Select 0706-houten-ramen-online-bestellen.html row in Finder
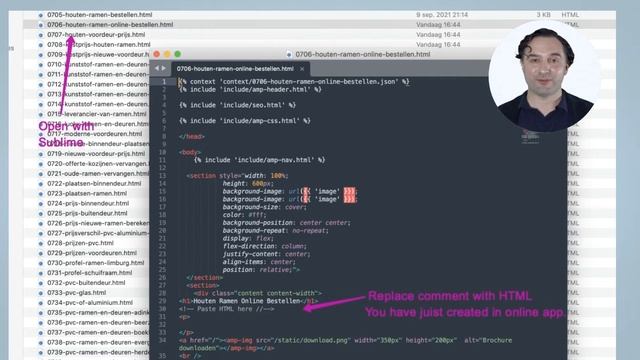The width and height of the screenshot is (640, 360). 319,24
